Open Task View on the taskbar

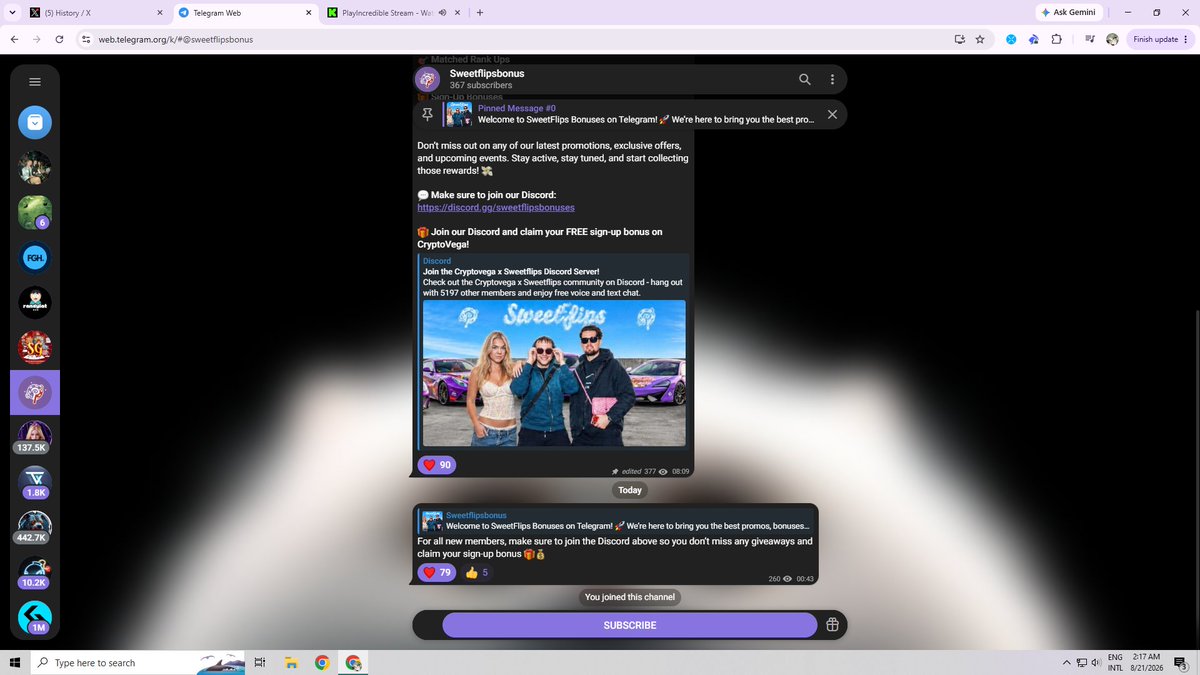pos(259,662)
